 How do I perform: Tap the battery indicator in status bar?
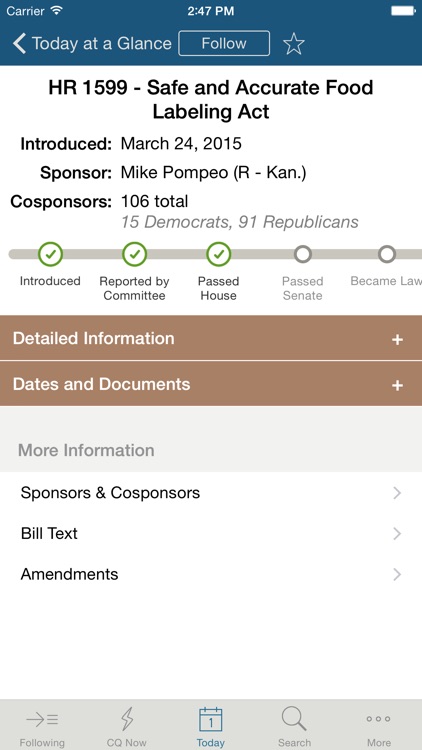[x=403, y=11]
